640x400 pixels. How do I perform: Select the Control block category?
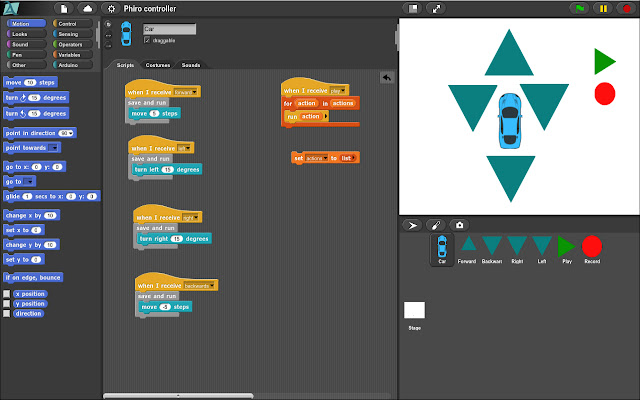coord(73,24)
